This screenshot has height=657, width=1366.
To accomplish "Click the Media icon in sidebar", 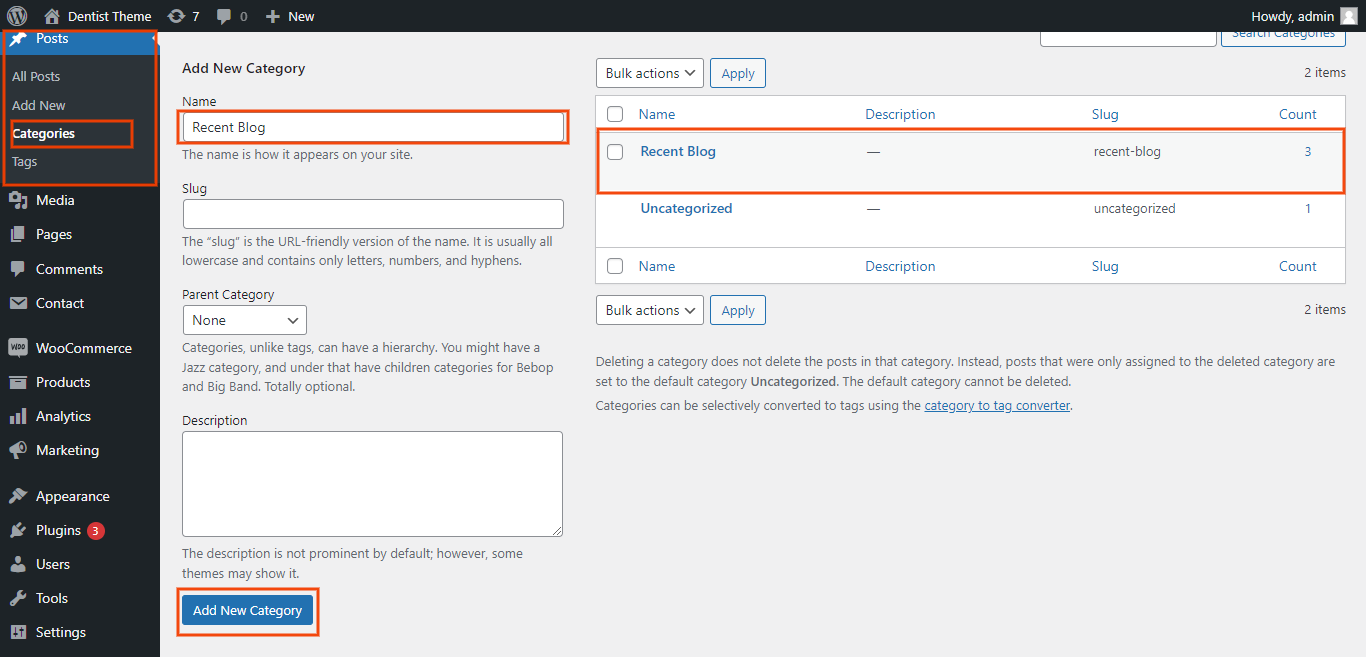I will coord(18,200).
